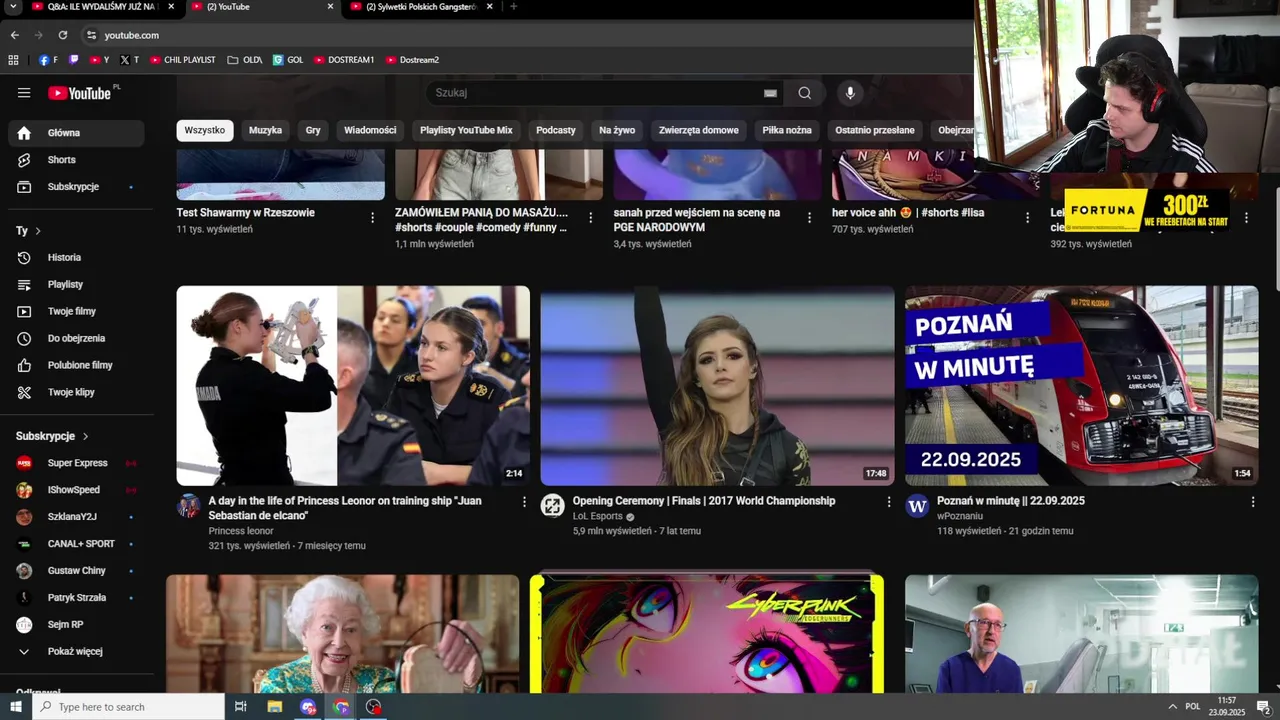
Task: Select the Gry filter chip
Action: (x=313, y=130)
